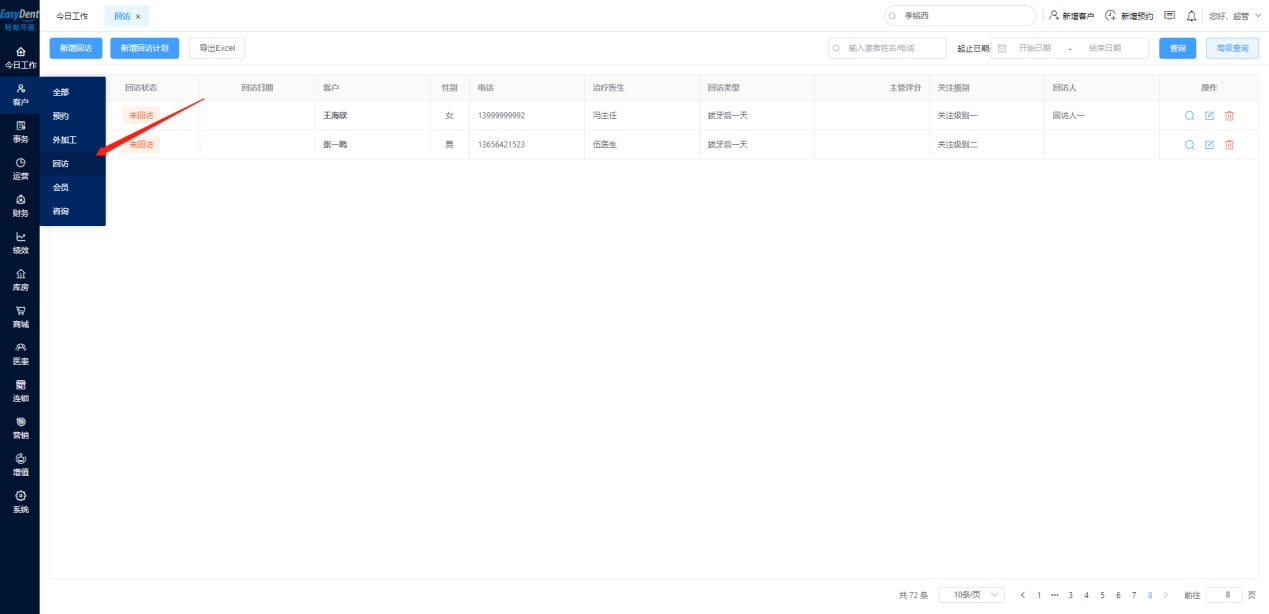
Task: Delete the 张一鸣 follow-up record
Action: click(1229, 145)
